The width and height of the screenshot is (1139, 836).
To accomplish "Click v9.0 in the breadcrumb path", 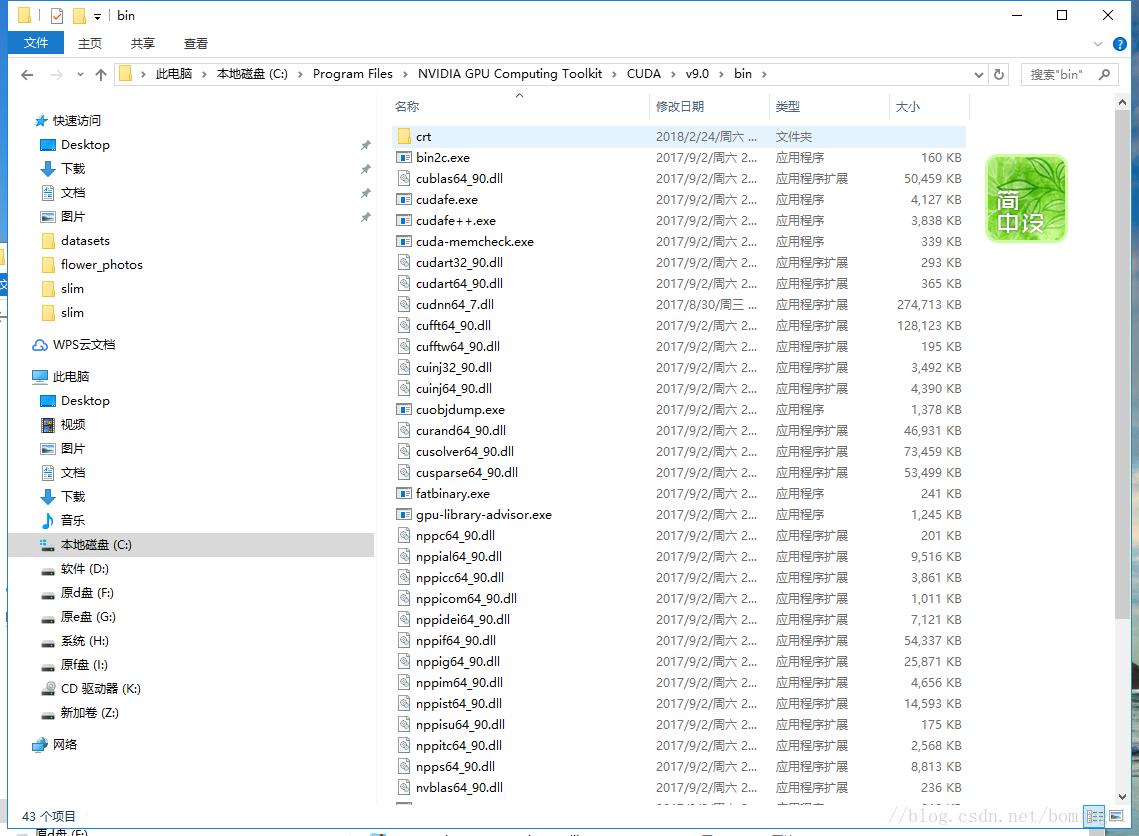I will click(x=697, y=73).
